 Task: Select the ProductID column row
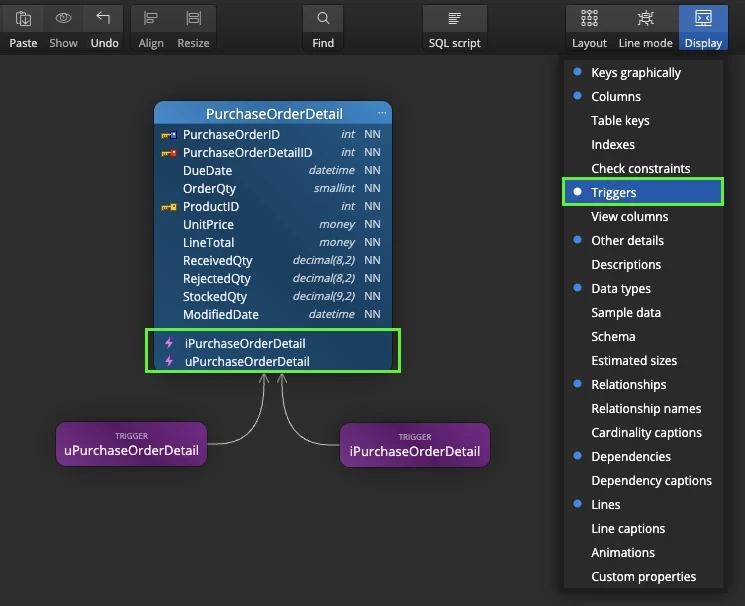coord(273,207)
